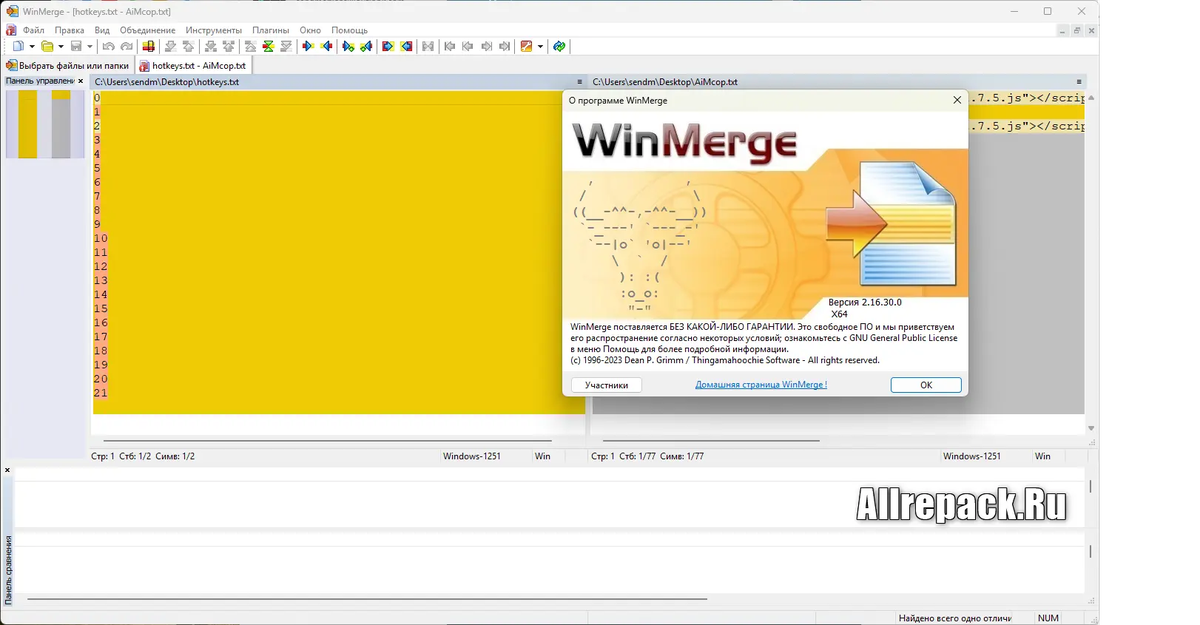Viewport: 1200px width, 625px height.
Task: Confirm the About dialog with OK
Action: pyautogui.click(x=926, y=385)
